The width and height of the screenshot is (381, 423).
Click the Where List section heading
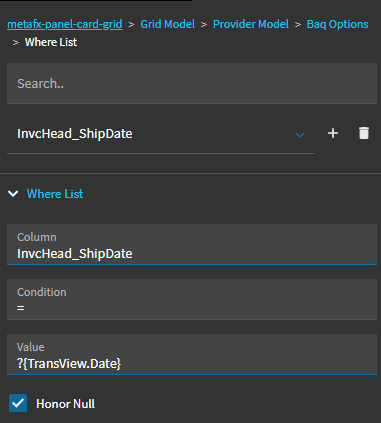(55, 194)
